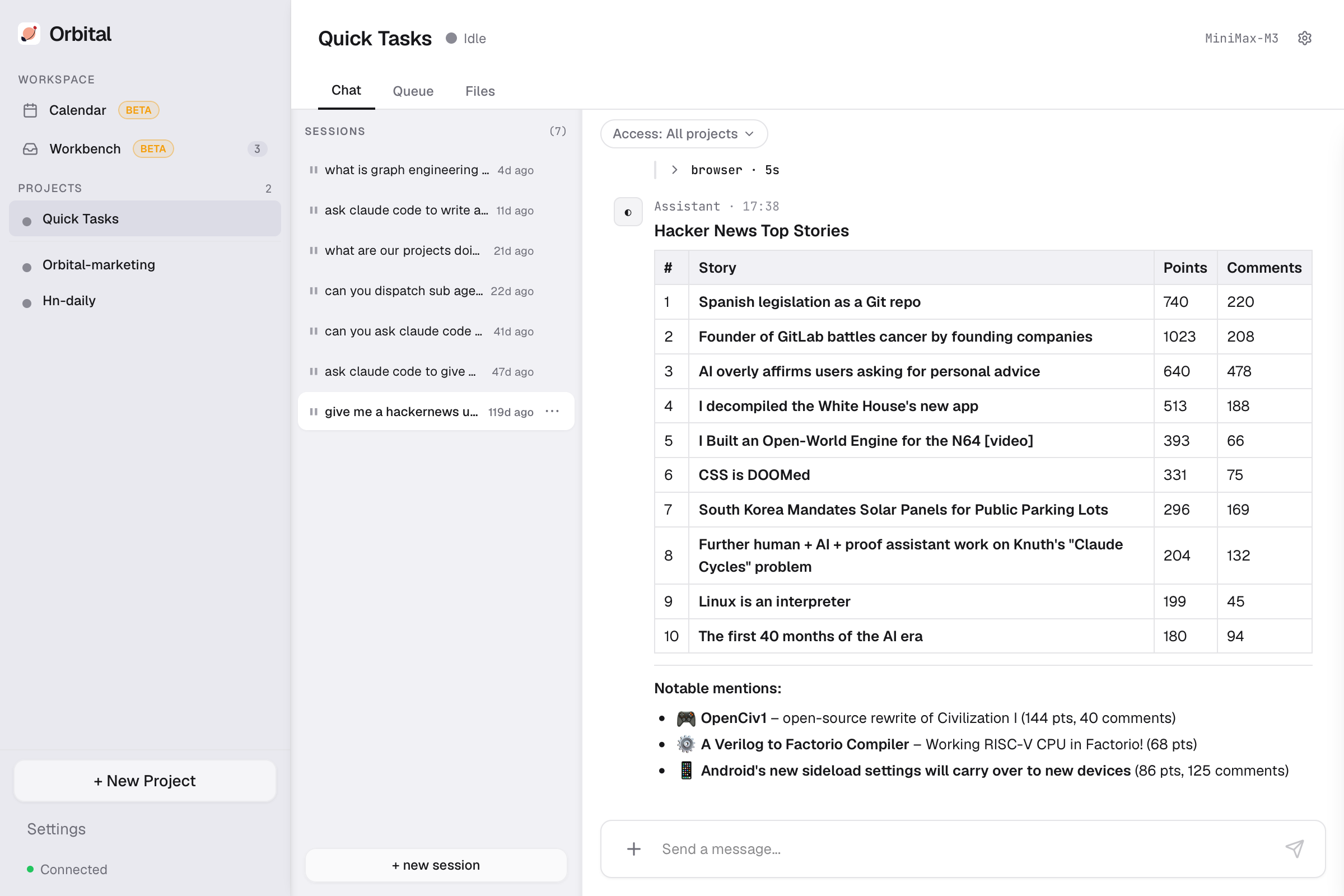Click the Calendar BETA badge

point(139,110)
